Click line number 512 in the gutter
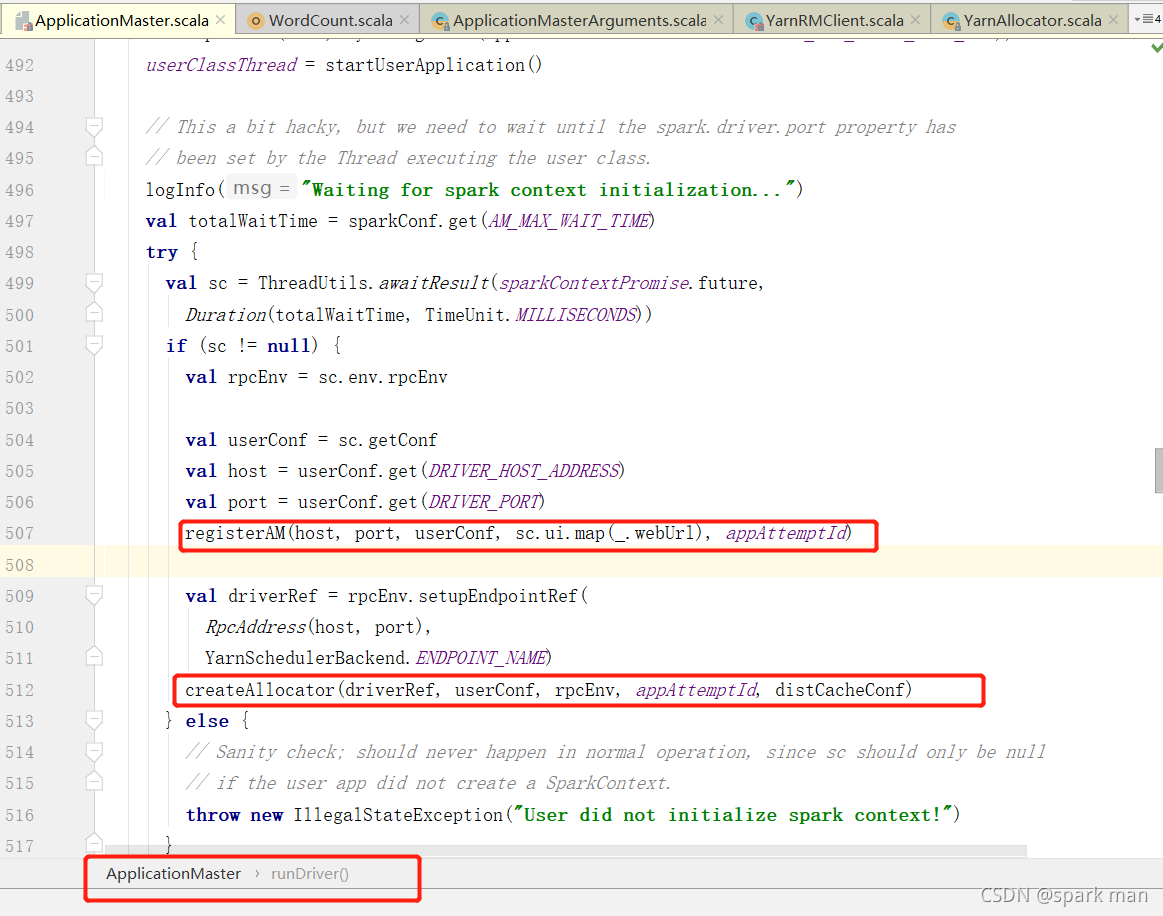This screenshot has width=1163, height=916. point(19,690)
